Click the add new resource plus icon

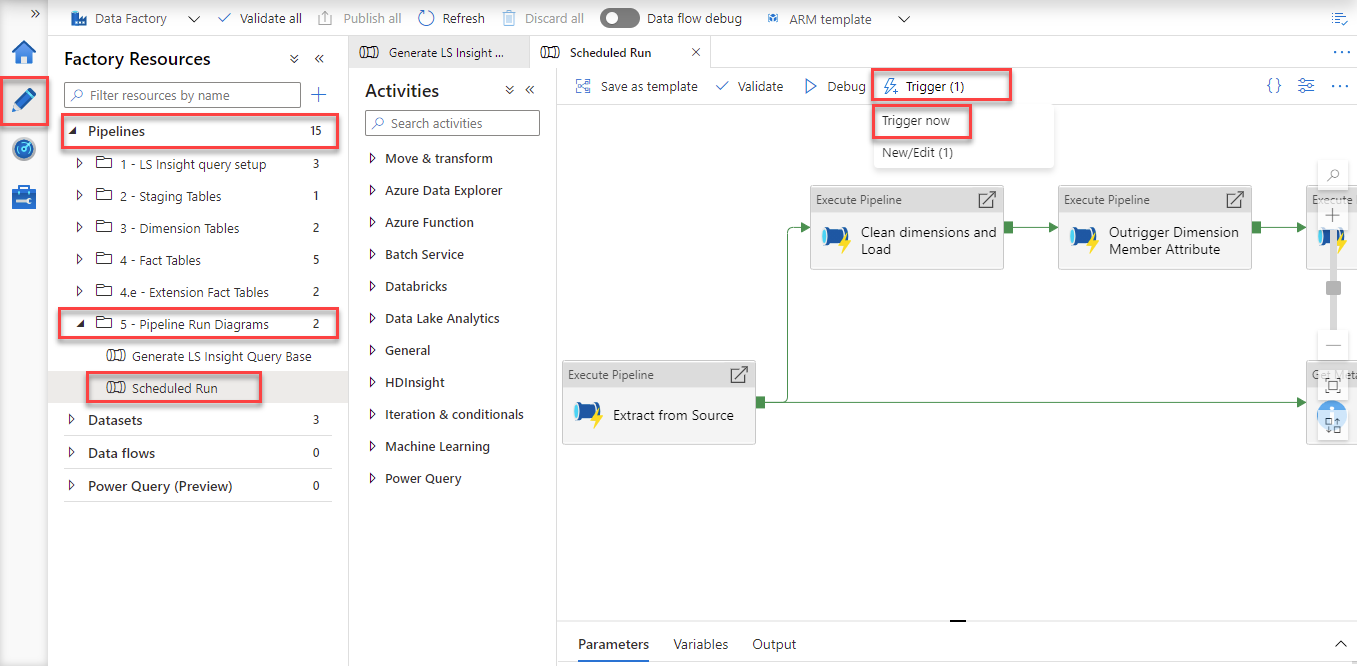tap(319, 95)
